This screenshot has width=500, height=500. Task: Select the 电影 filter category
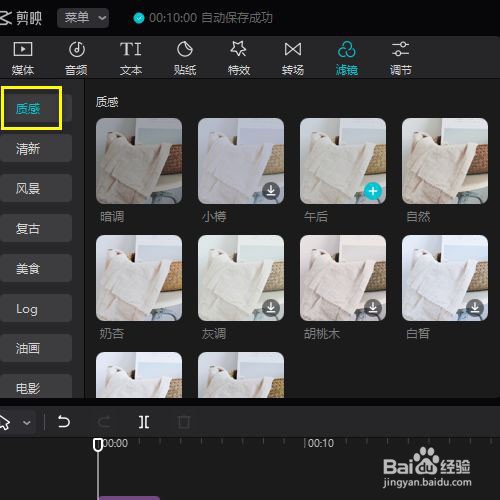(36, 387)
